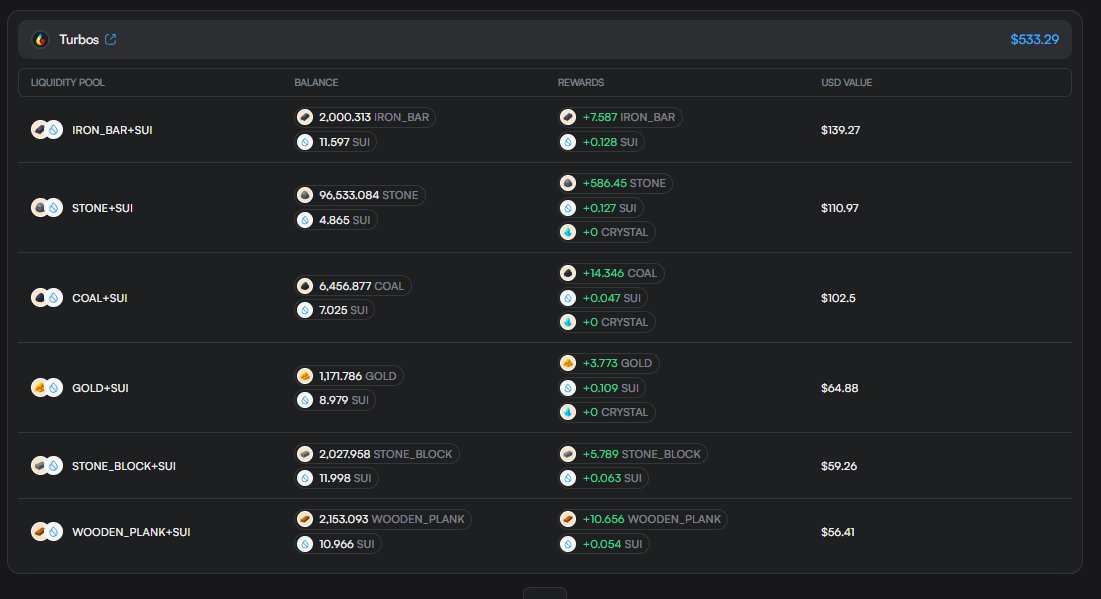Screen dimensions: 1101x599
Task: Click the COAL+SUI pool pair icon
Action: coord(47,298)
